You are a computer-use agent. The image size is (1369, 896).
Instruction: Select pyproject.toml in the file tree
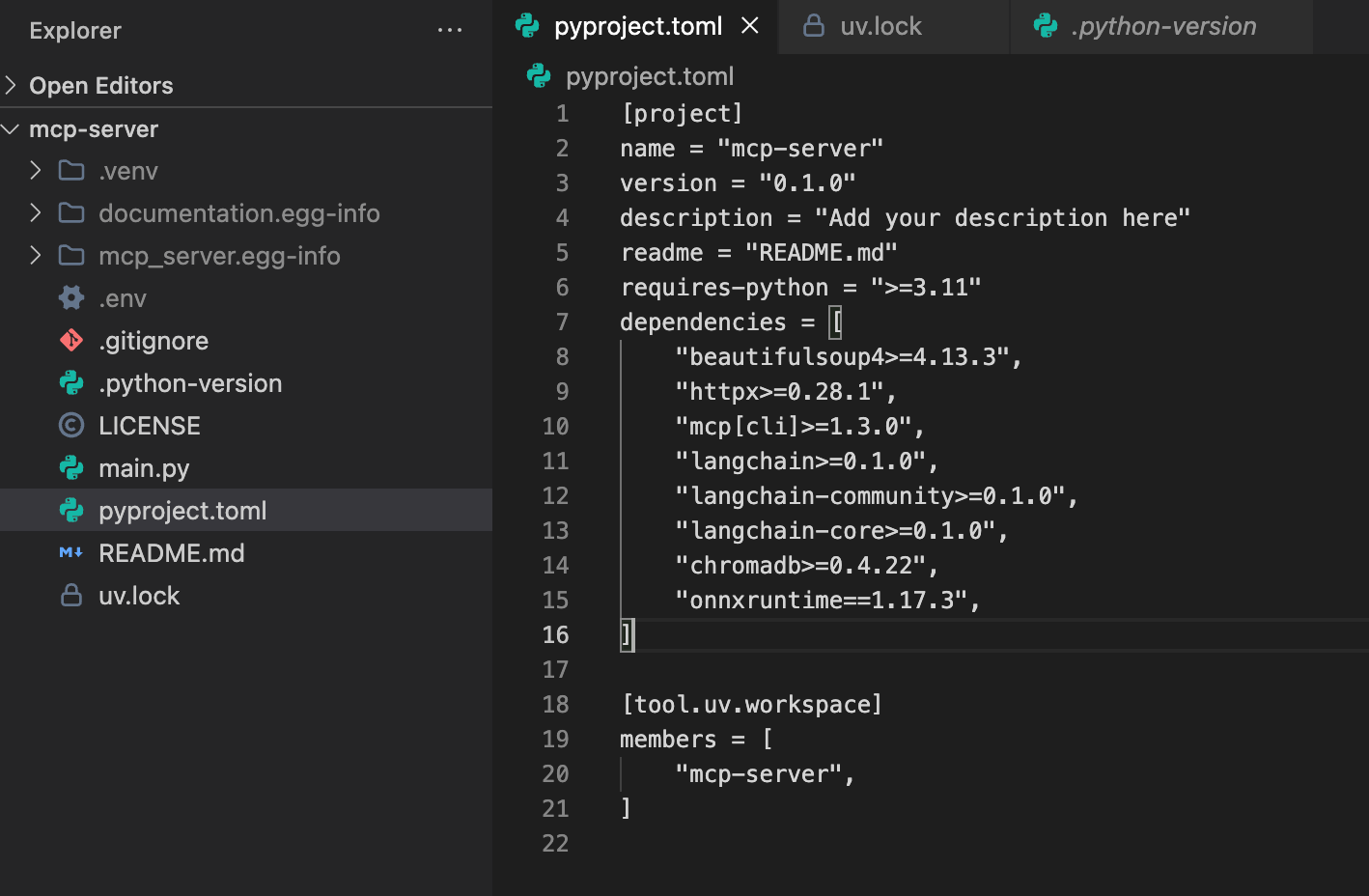pos(246,510)
